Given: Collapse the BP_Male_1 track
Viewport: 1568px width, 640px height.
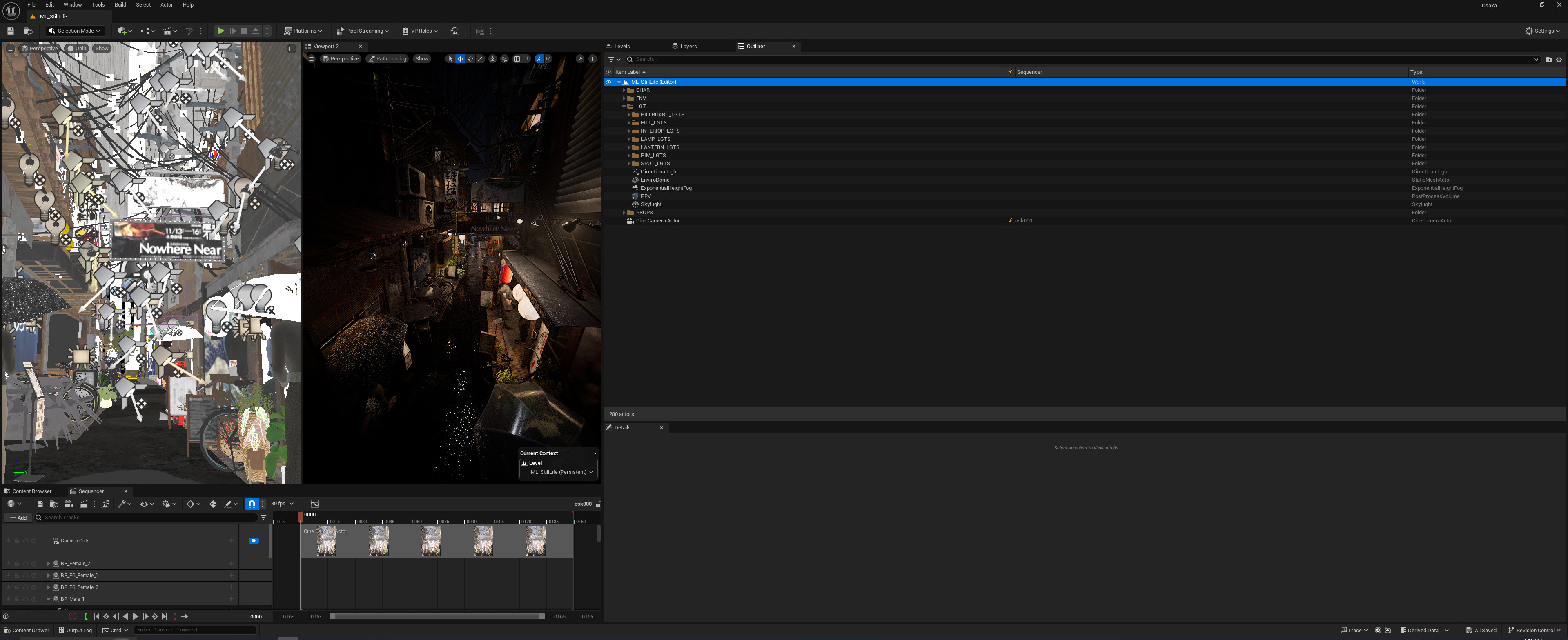Looking at the screenshot, I should click(49, 599).
